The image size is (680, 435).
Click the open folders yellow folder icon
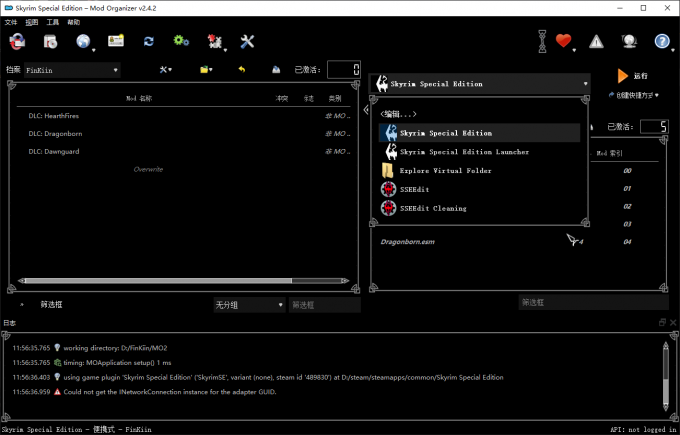coord(206,69)
